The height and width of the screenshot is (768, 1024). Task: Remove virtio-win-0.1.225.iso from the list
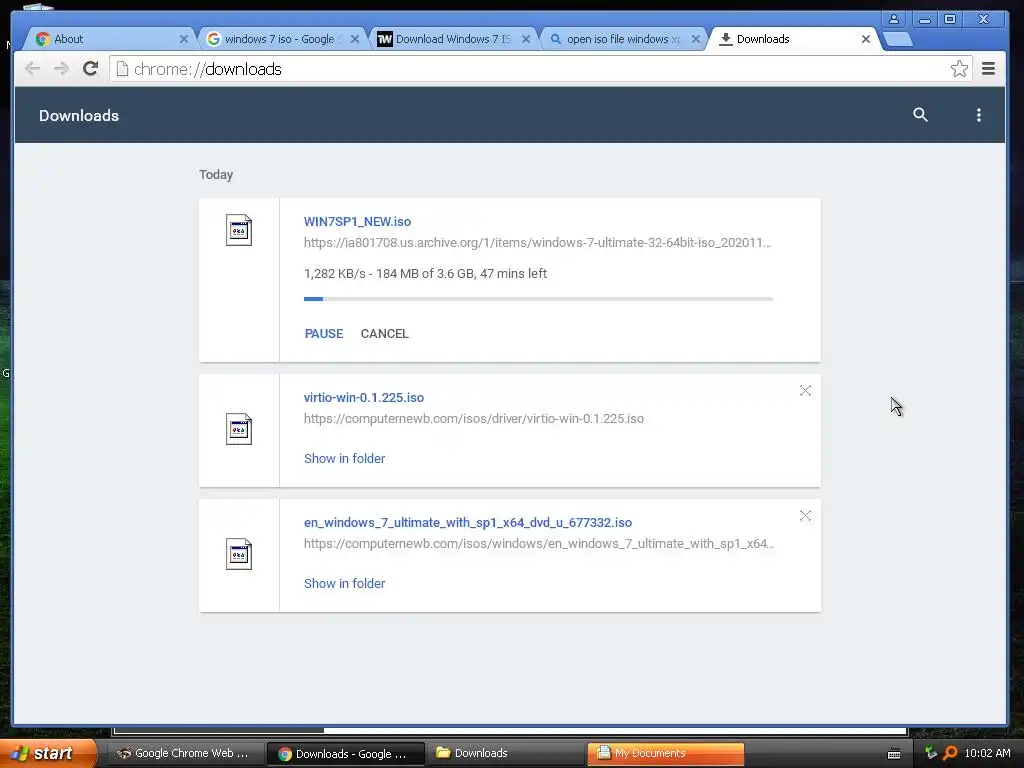pyautogui.click(x=805, y=391)
